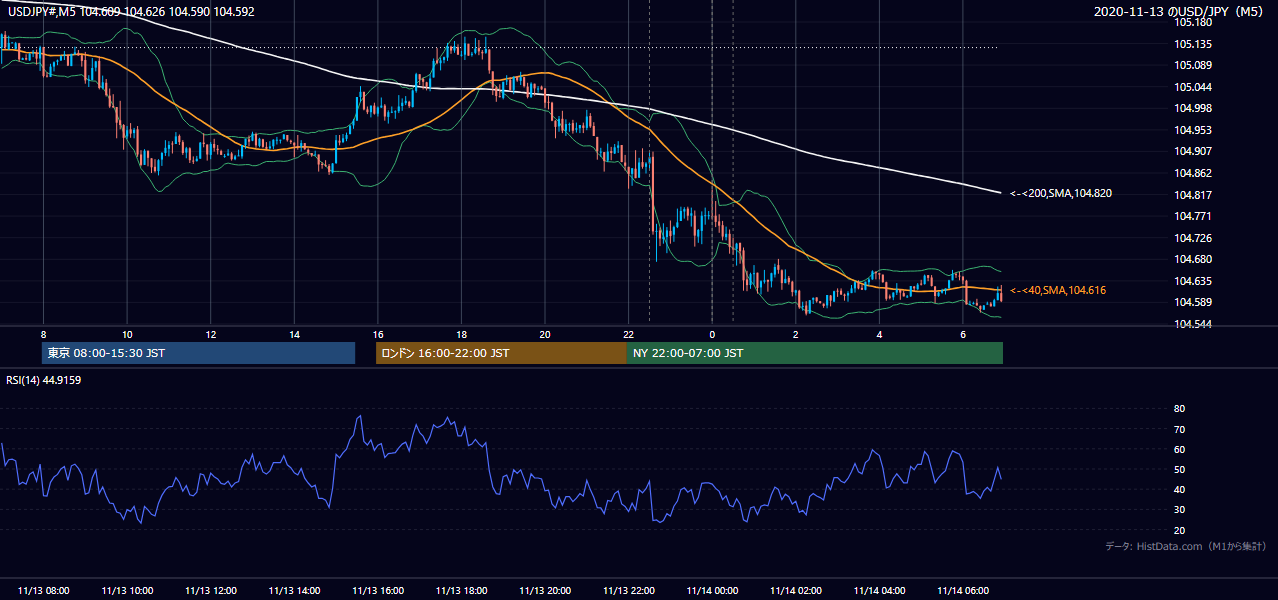Viewport: 1278px width, 600px height.
Task: Click the RSI(14) 44.9159 indicator label
Action: [44, 380]
